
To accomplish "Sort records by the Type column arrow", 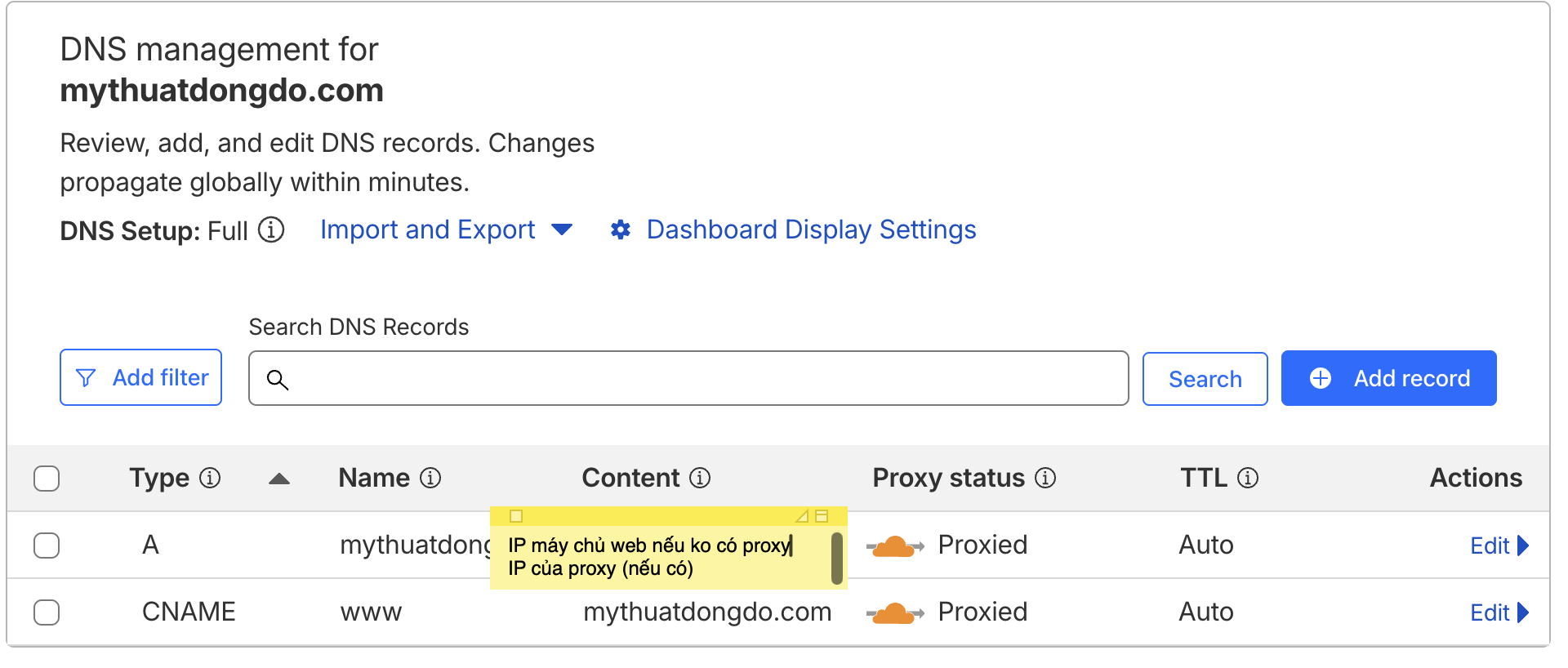I will click(279, 479).
